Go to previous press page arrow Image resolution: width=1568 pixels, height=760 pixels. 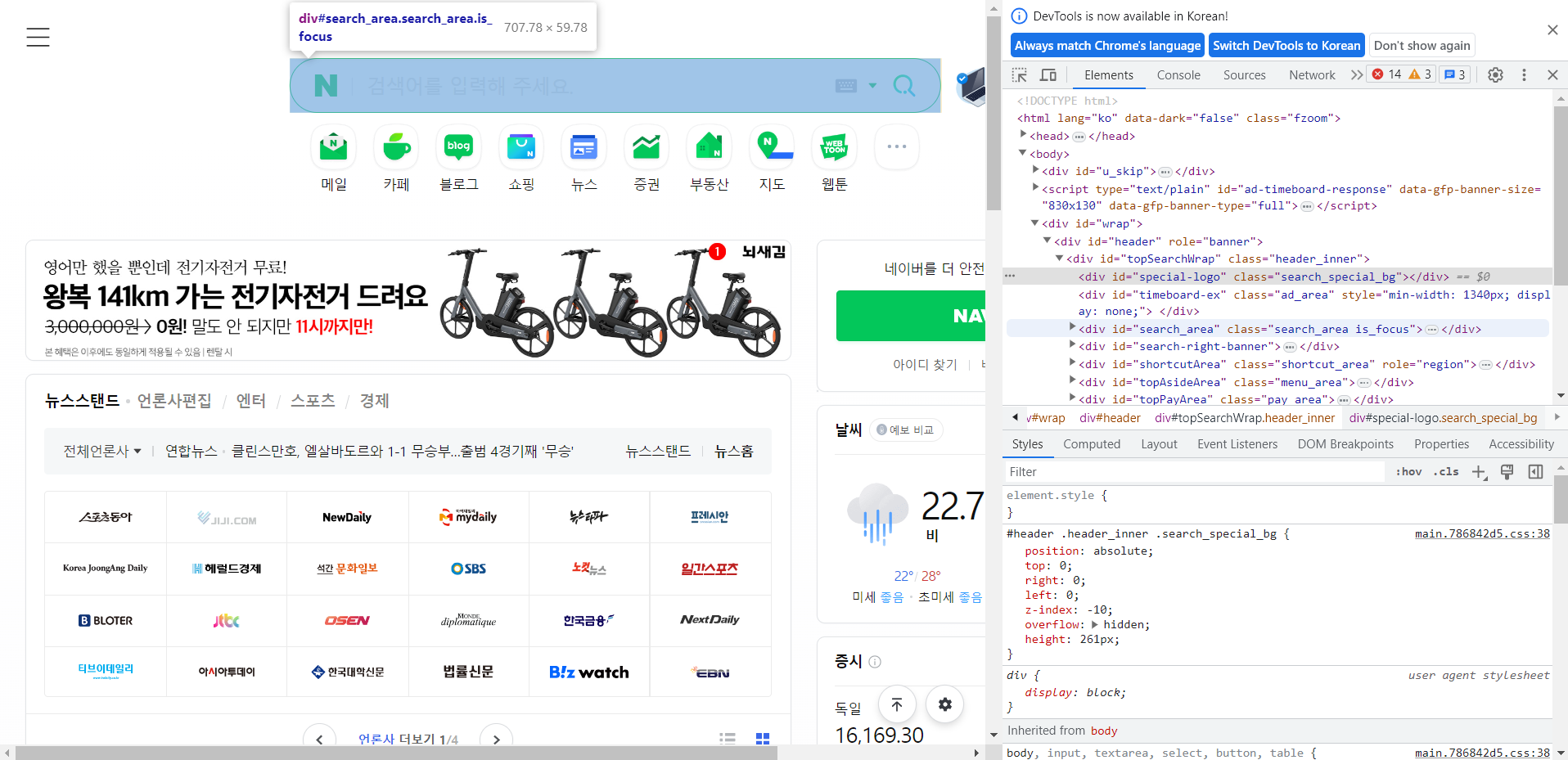click(319, 739)
